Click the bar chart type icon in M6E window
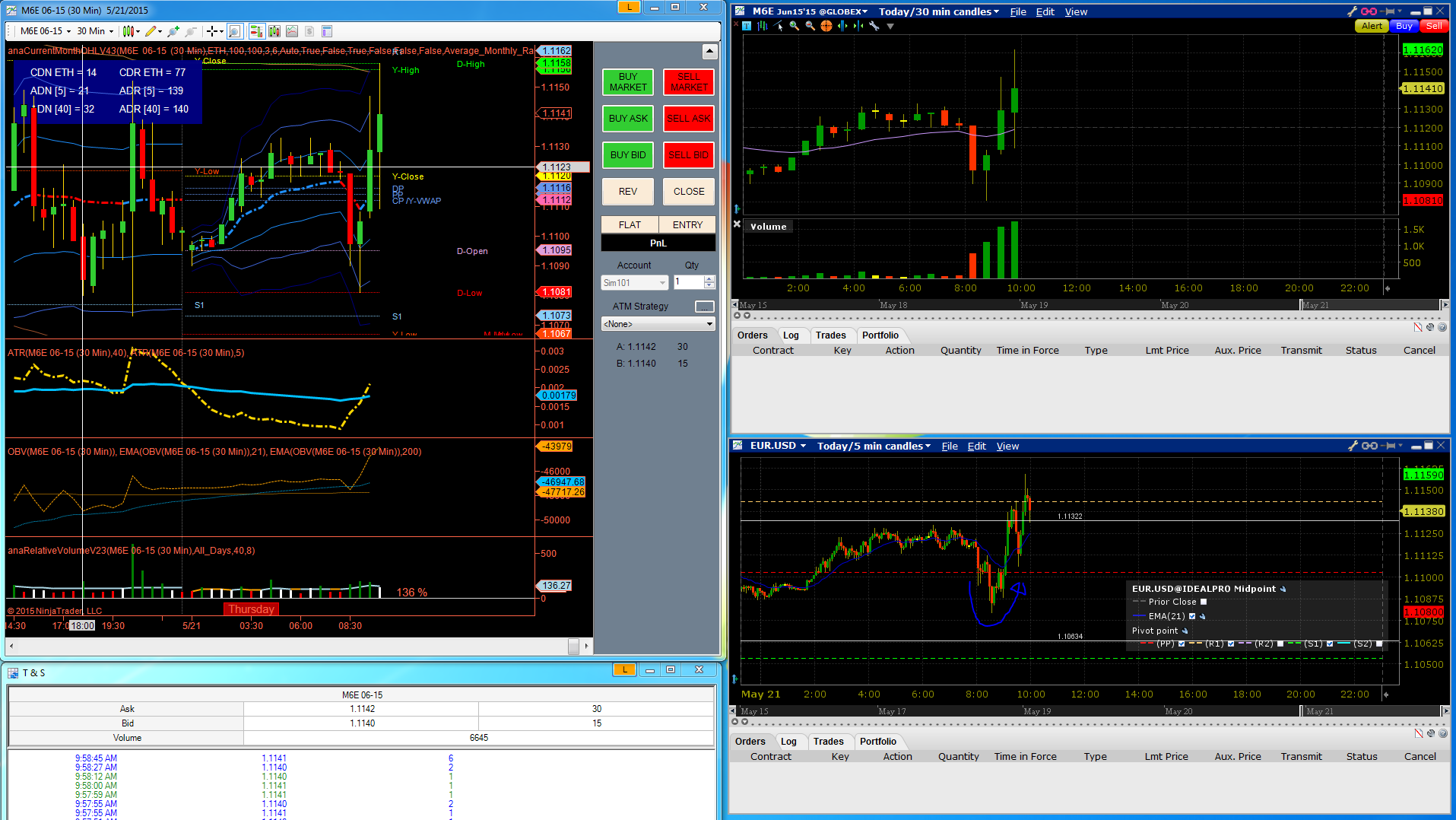This screenshot has height=820, width=1456. point(763,26)
